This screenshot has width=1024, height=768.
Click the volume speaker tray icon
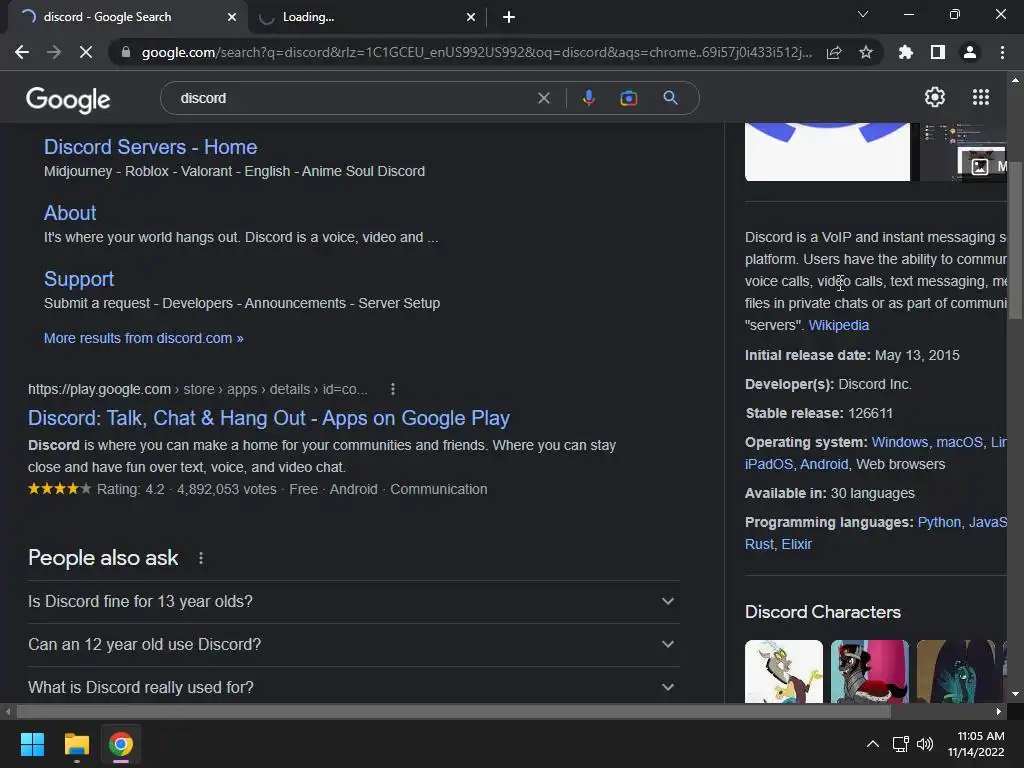(925, 744)
